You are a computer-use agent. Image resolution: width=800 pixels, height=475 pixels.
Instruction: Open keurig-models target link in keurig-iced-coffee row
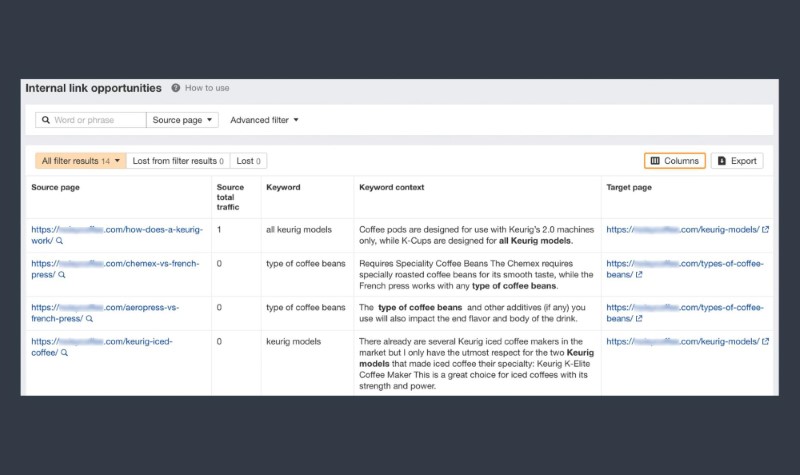pyautogui.click(x=683, y=341)
